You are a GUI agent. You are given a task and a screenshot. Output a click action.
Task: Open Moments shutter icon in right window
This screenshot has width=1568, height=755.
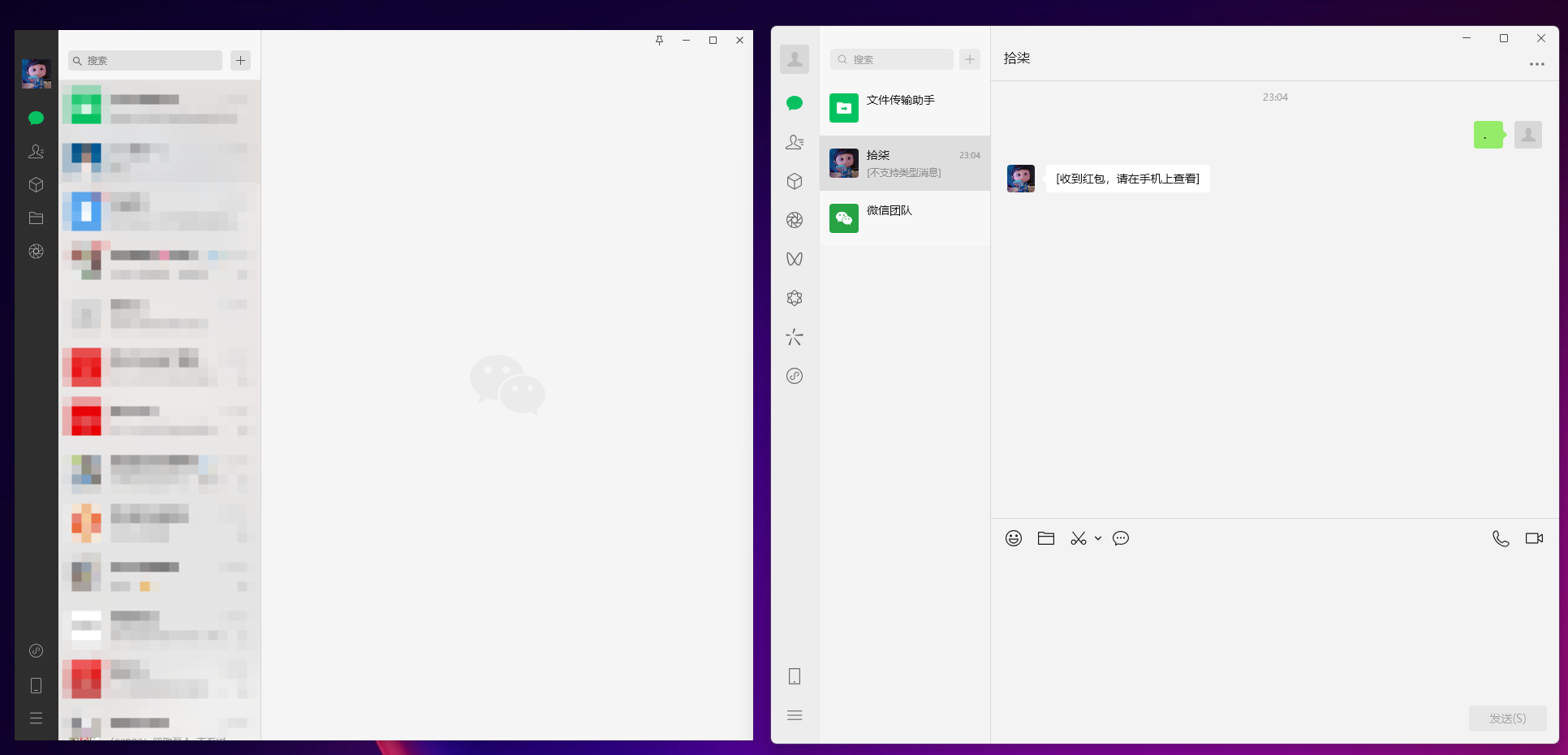795,220
